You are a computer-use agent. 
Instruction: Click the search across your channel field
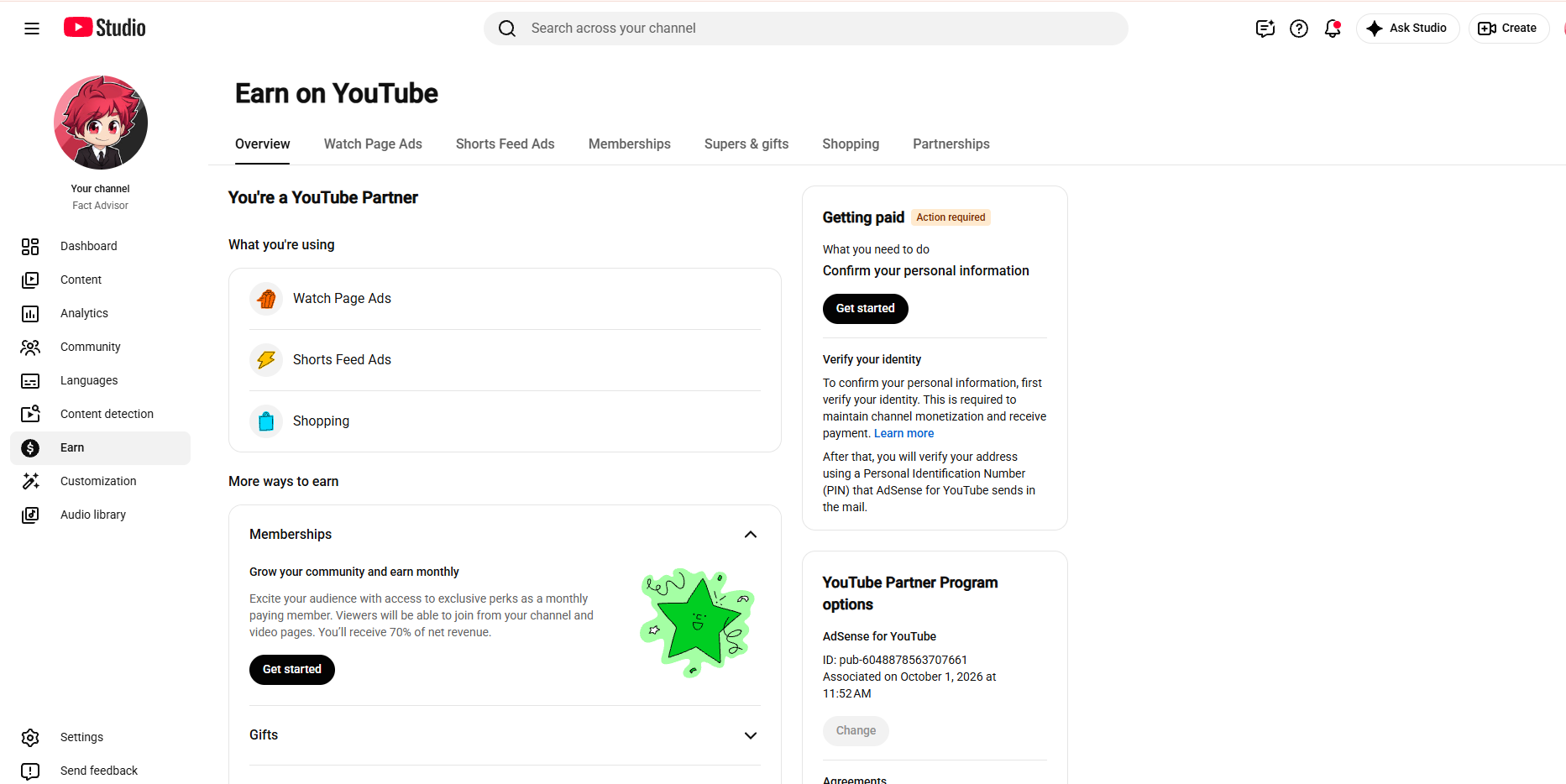coord(806,29)
